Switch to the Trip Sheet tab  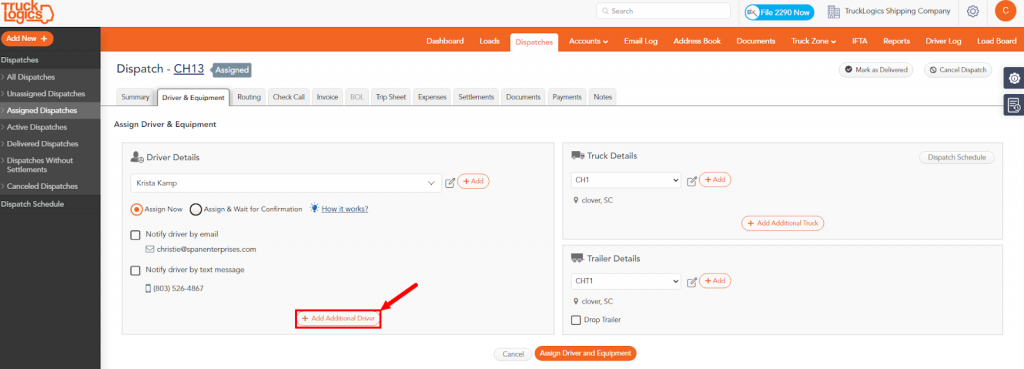tap(391, 97)
